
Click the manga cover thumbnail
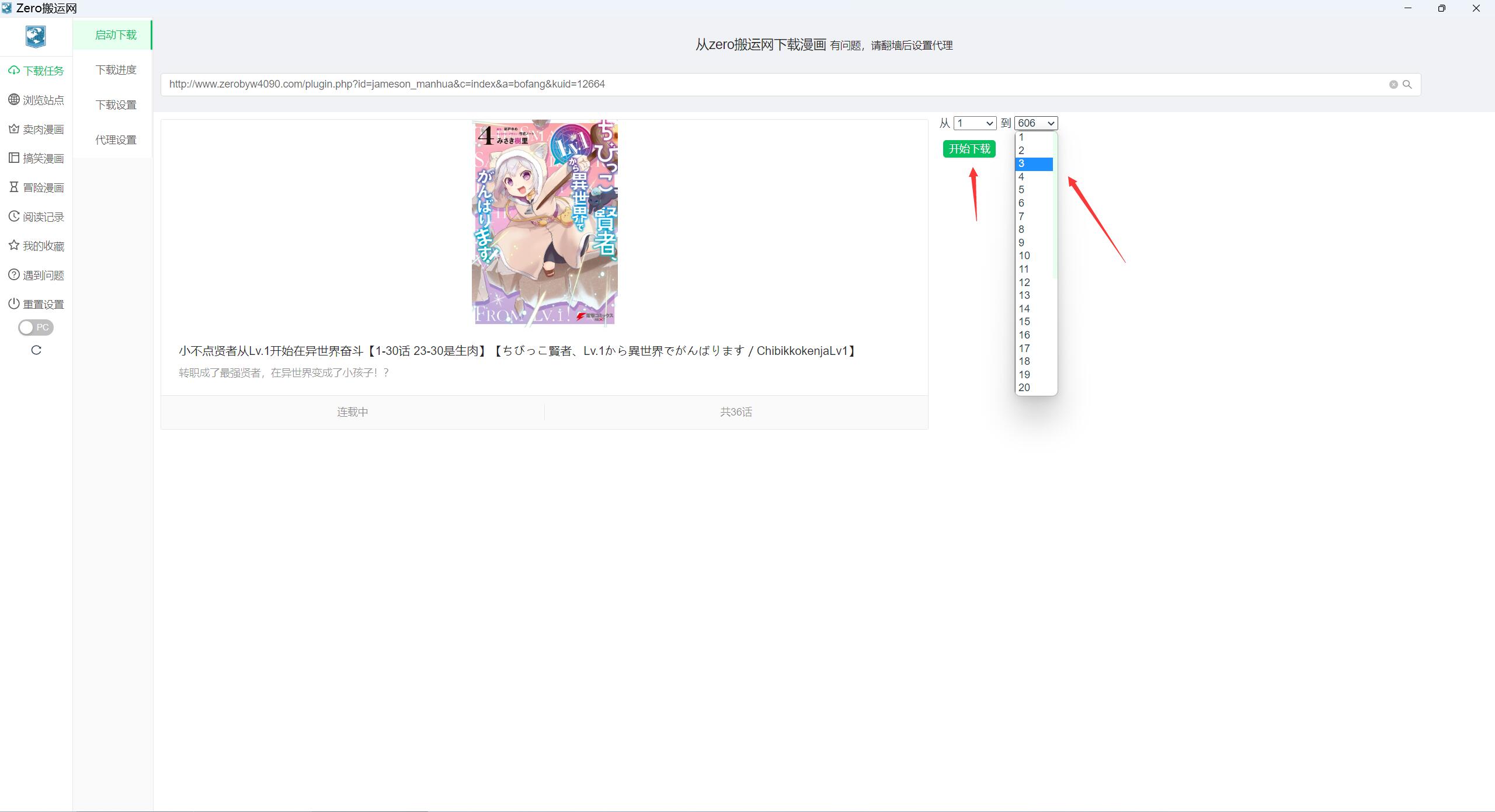tap(544, 222)
